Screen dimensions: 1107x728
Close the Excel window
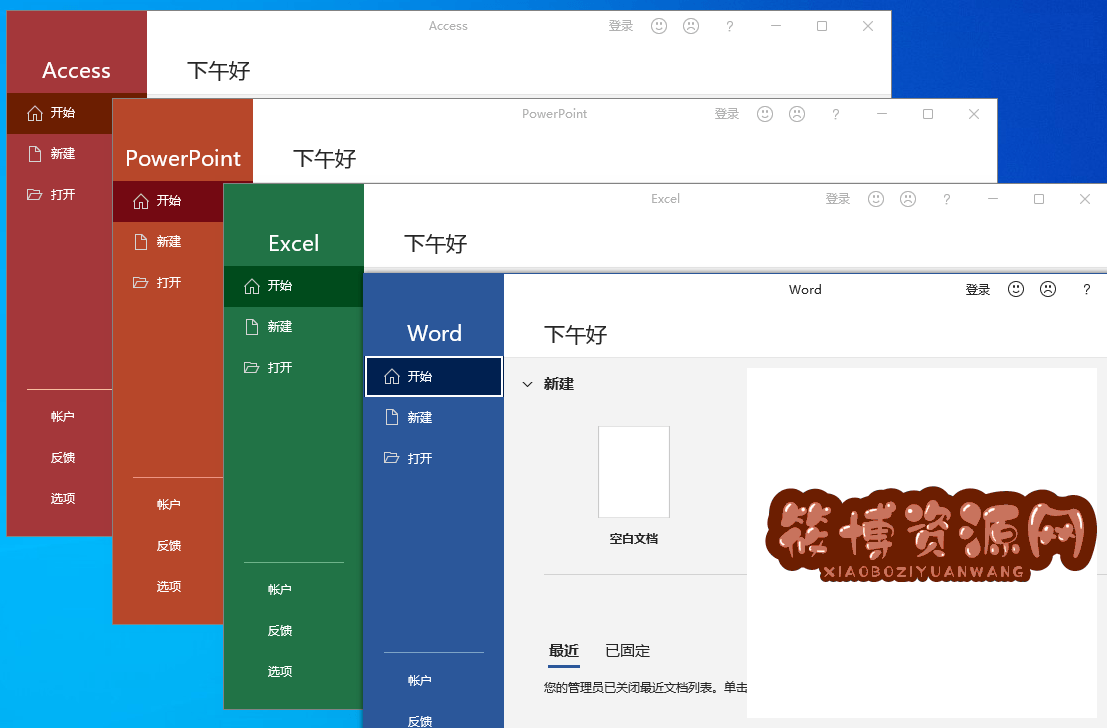pos(1085,199)
